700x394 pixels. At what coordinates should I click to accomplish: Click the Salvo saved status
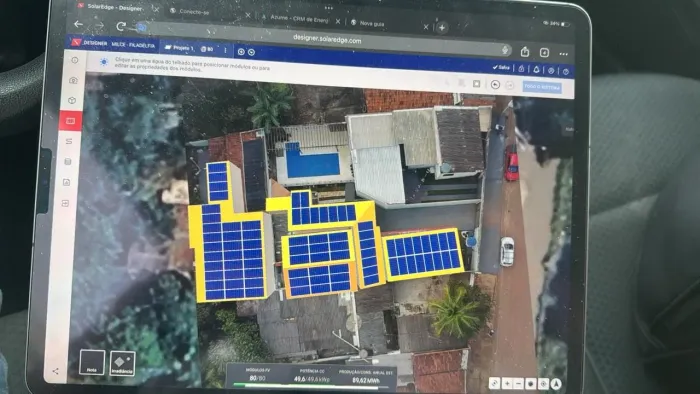(x=501, y=67)
